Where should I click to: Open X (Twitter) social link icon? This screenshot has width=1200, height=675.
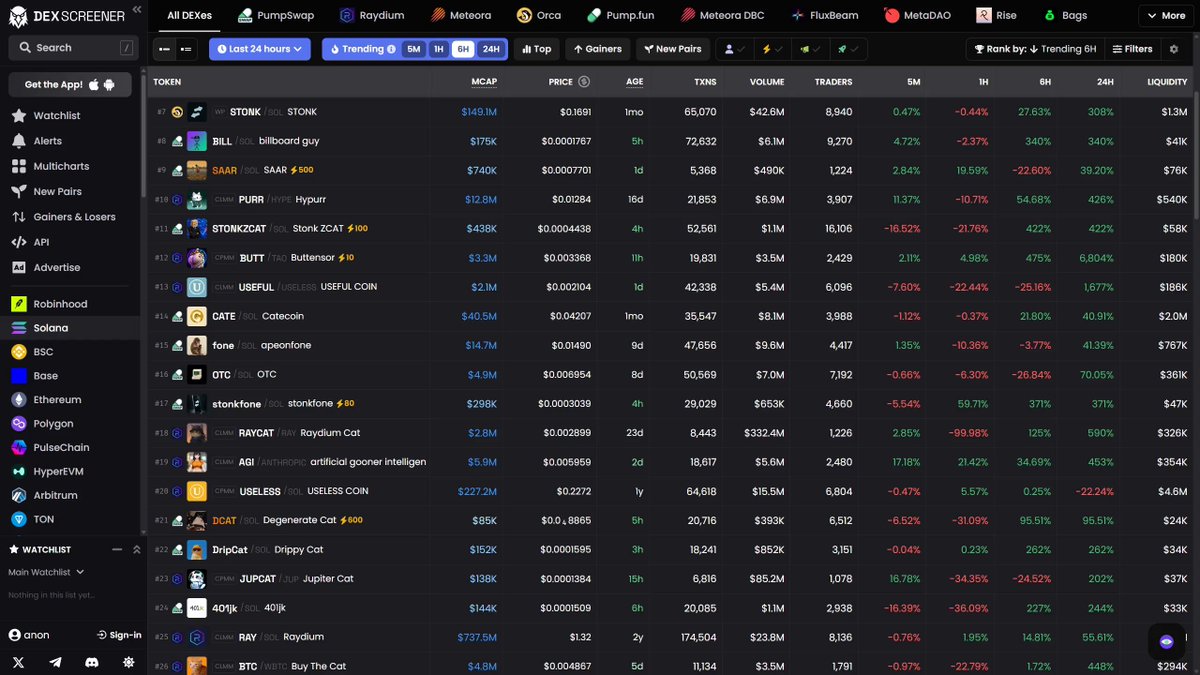[18, 662]
